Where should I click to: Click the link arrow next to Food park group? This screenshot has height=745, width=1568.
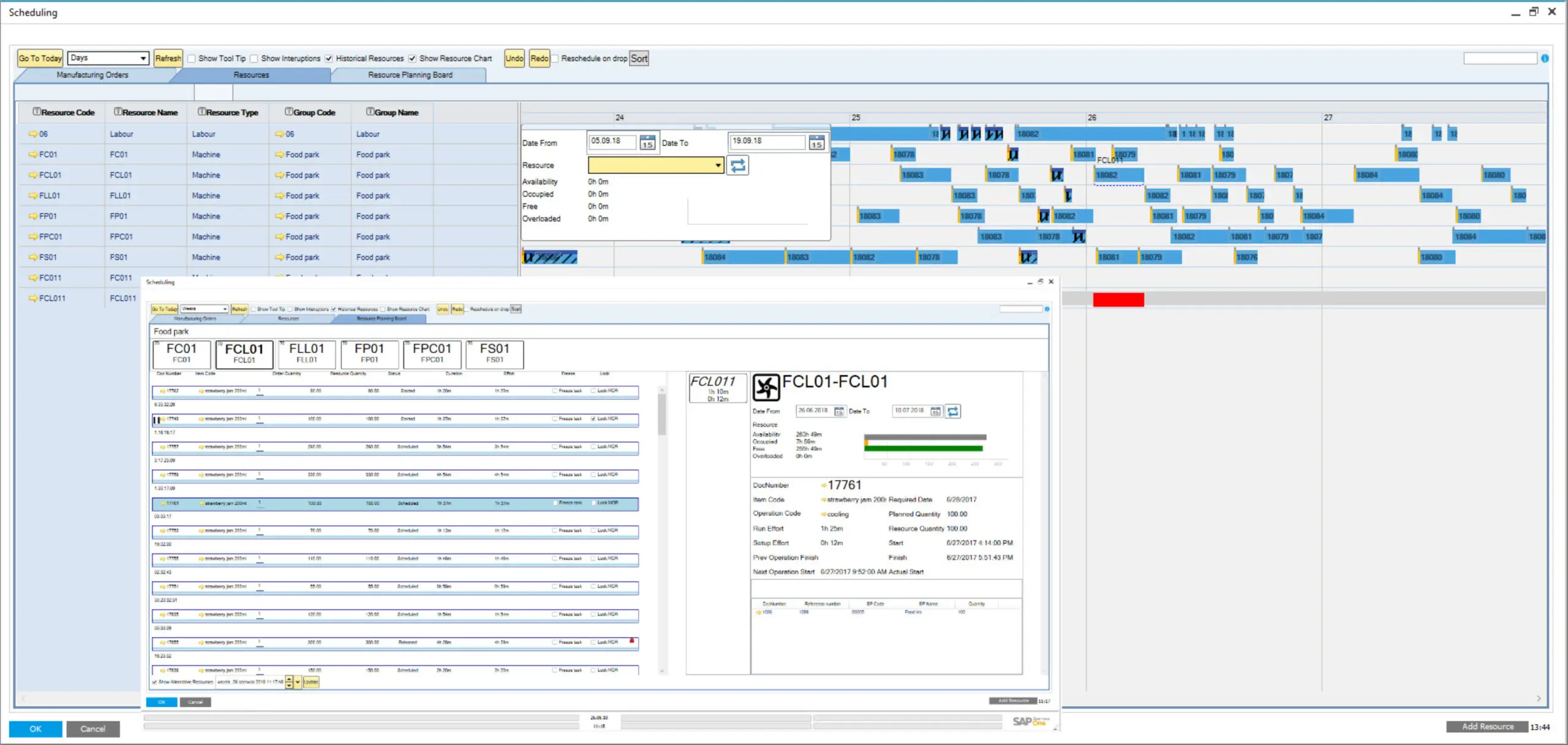tap(279, 154)
